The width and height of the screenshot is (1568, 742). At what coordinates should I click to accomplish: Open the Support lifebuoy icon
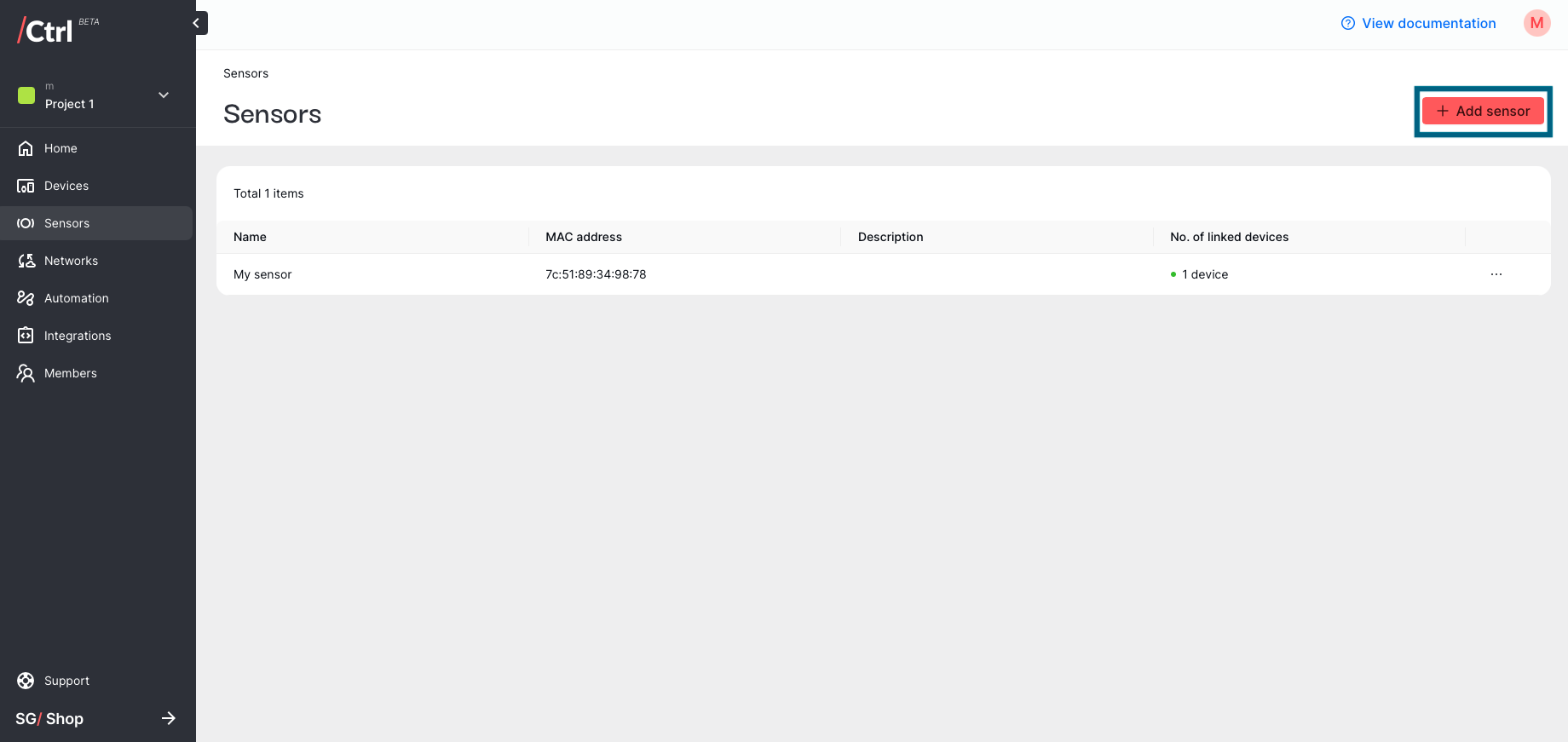26,681
